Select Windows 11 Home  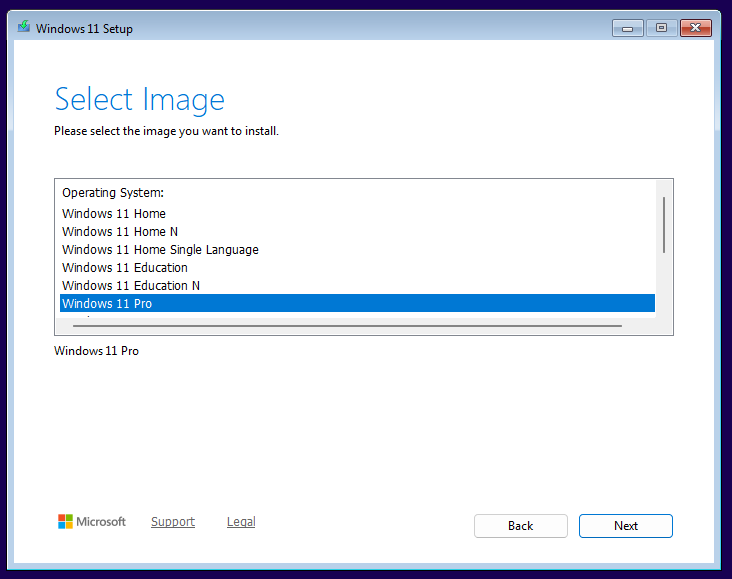(x=357, y=213)
